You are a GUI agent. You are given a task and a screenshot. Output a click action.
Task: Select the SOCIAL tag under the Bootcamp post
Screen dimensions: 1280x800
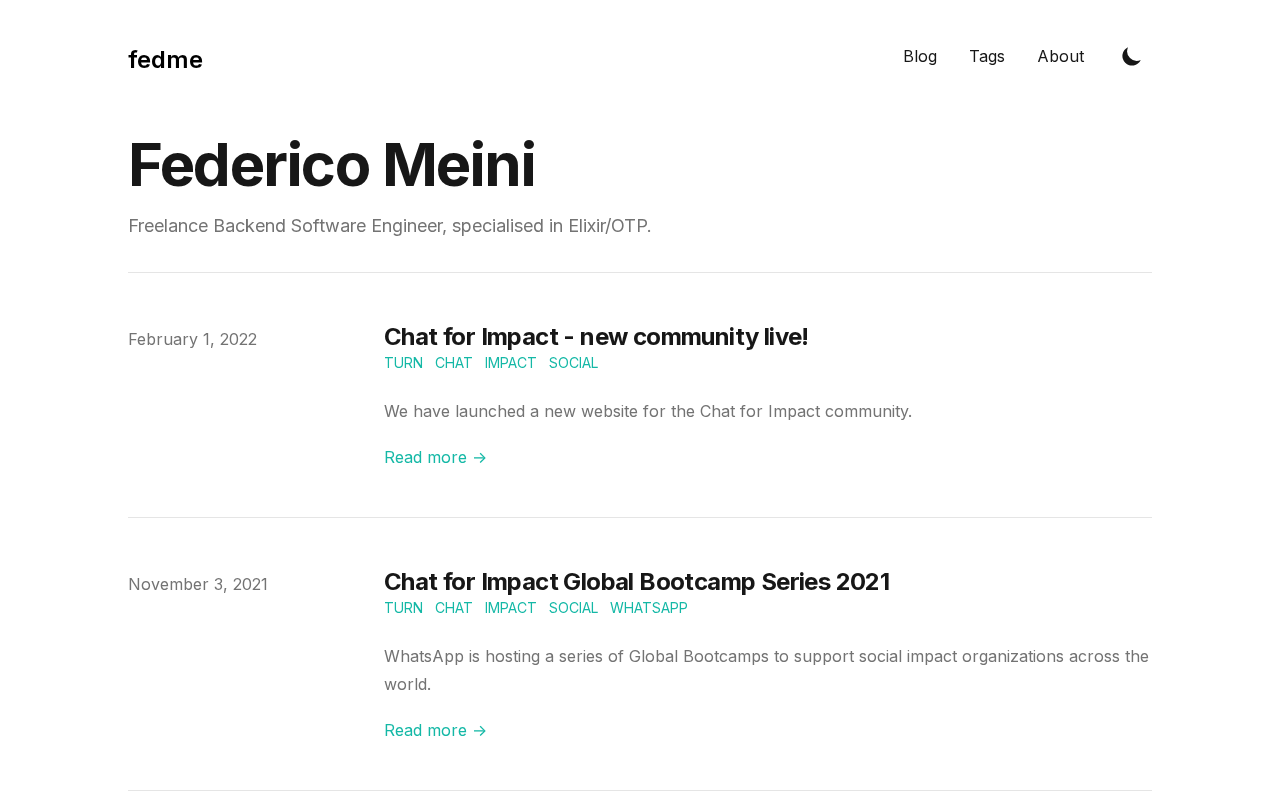(573, 608)
